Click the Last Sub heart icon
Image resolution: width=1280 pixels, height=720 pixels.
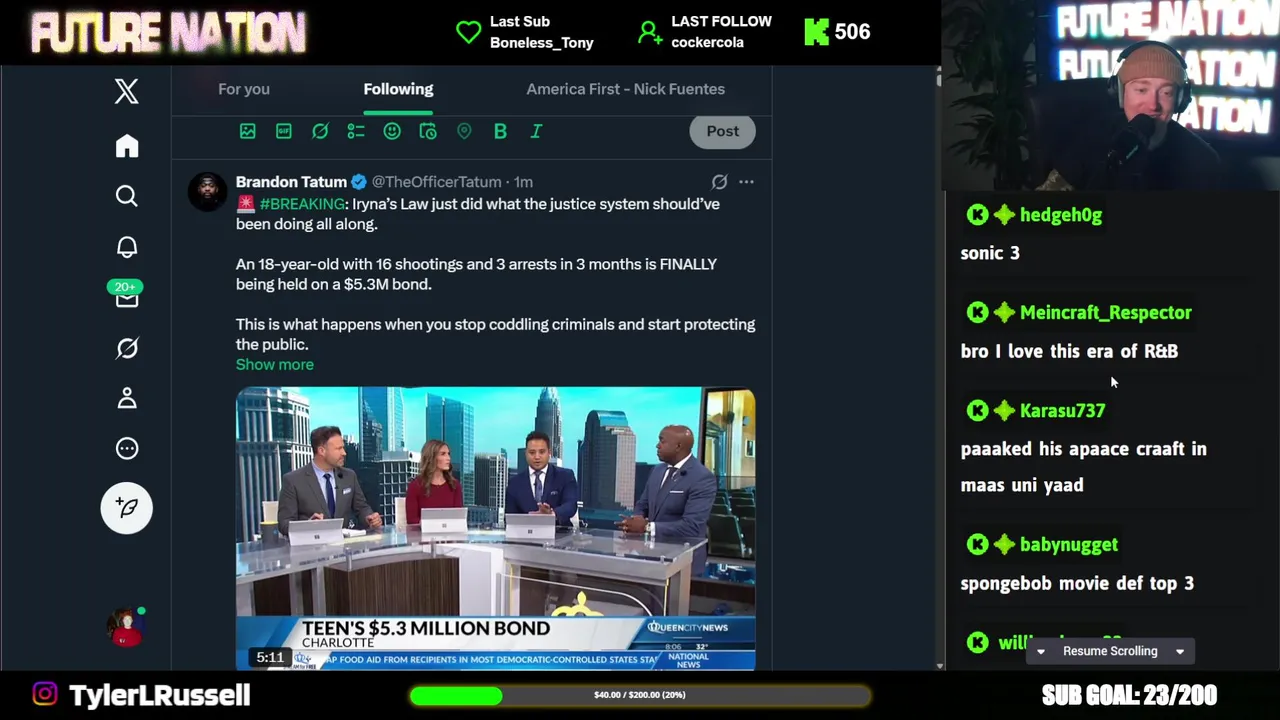[468, 32]
